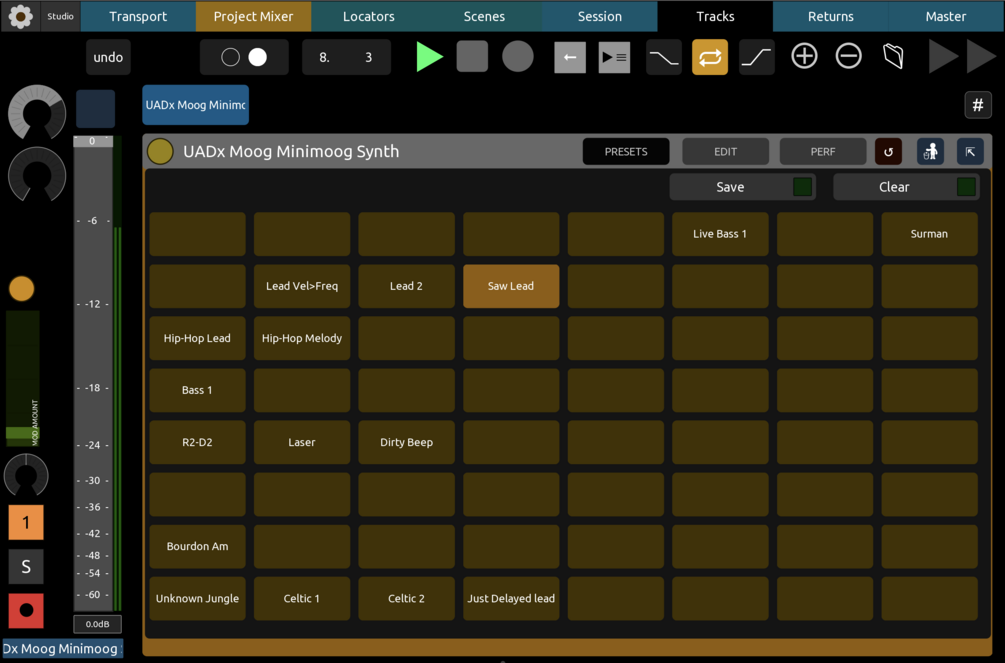Toggle the Clear green checkbox

point(966,187)
